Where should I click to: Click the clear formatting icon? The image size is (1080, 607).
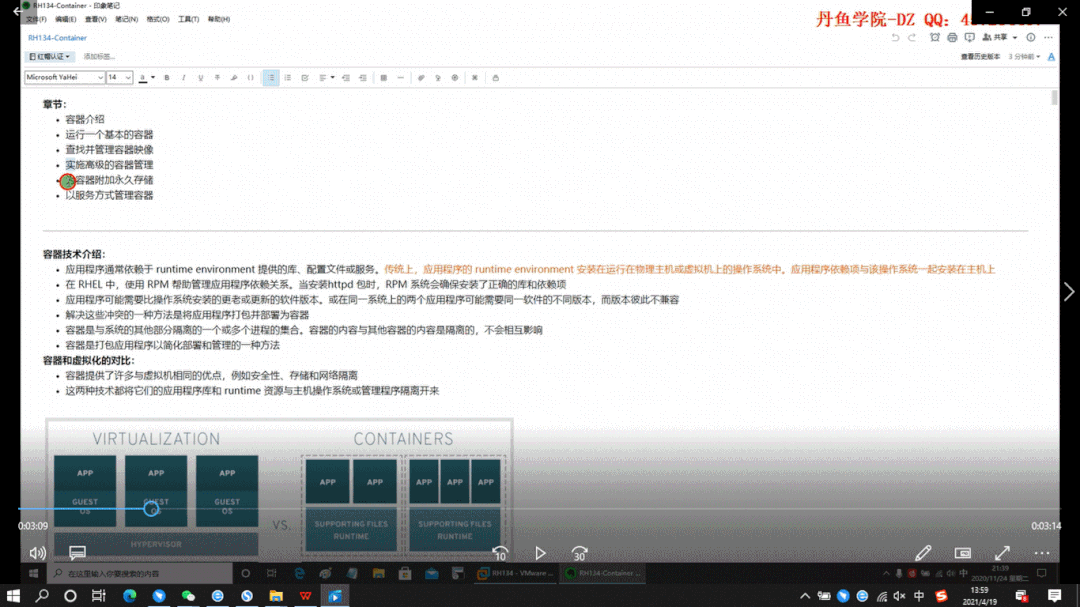(x=475, y=78)
